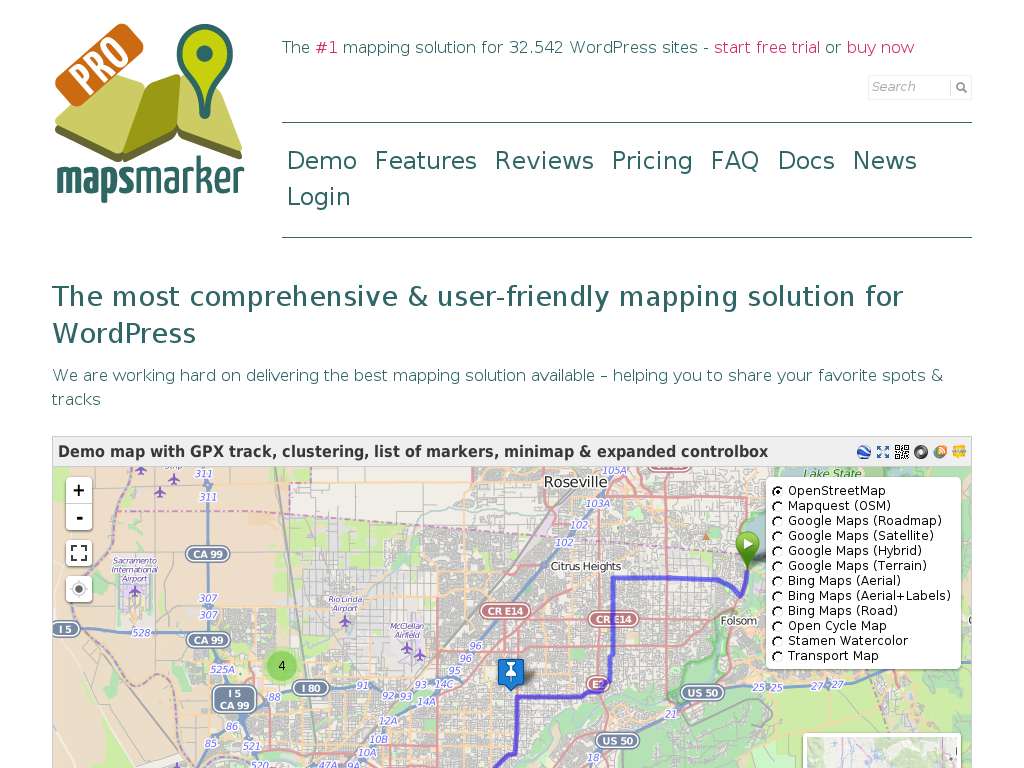Switch to Google Maps (Satellite) layer
The height and width of the screenshot is (768, 1024).
tap(777, 536)
